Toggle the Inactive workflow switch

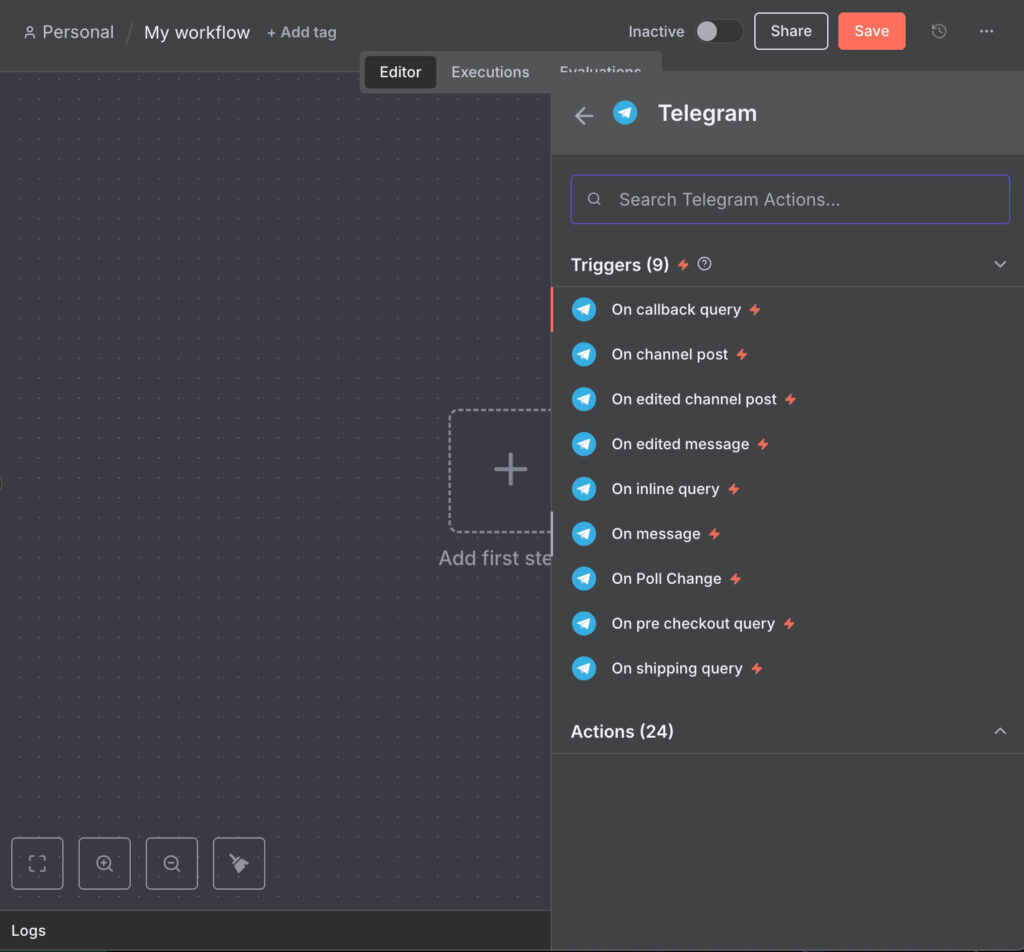pos(719,31)
